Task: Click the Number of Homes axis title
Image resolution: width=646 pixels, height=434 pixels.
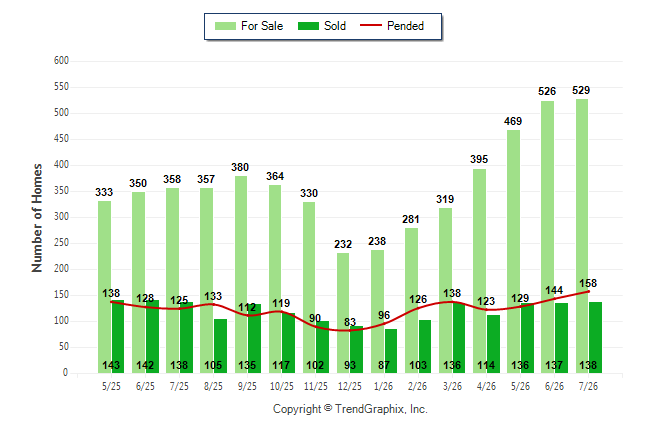Action: point(37,218)
